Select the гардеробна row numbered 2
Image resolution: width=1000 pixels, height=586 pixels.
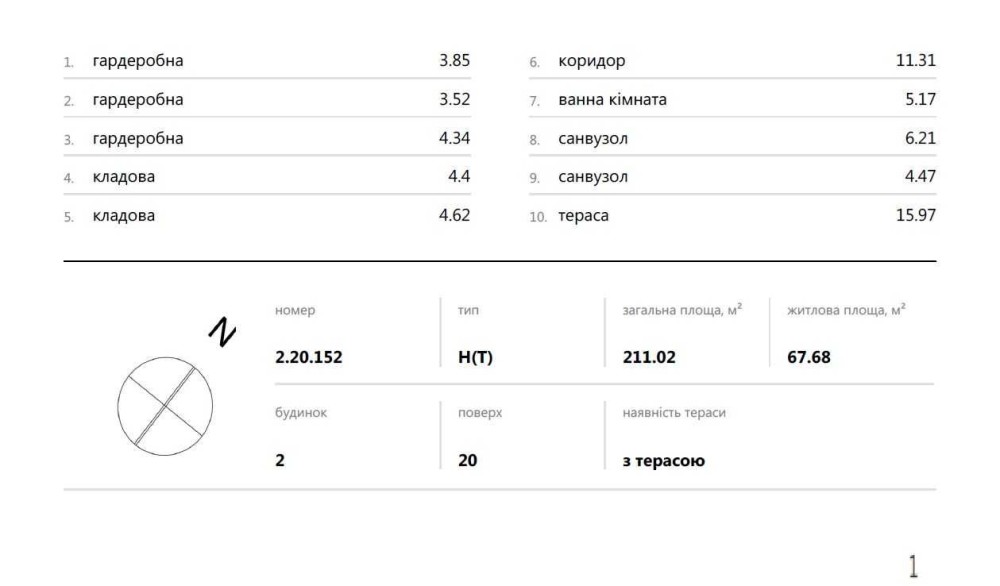[138, 100]
